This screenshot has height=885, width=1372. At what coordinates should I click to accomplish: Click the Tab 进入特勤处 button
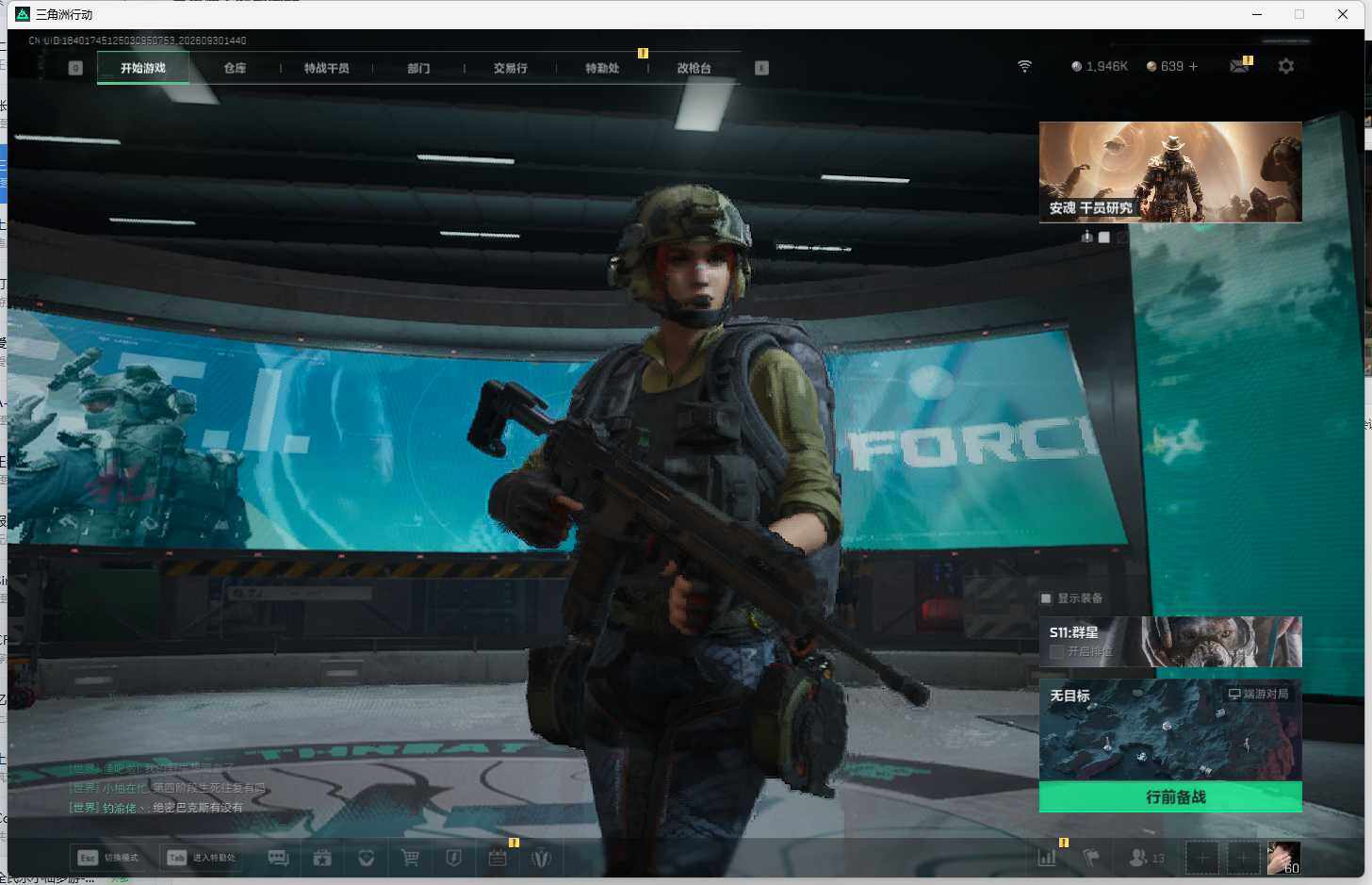tap(202, 858)
